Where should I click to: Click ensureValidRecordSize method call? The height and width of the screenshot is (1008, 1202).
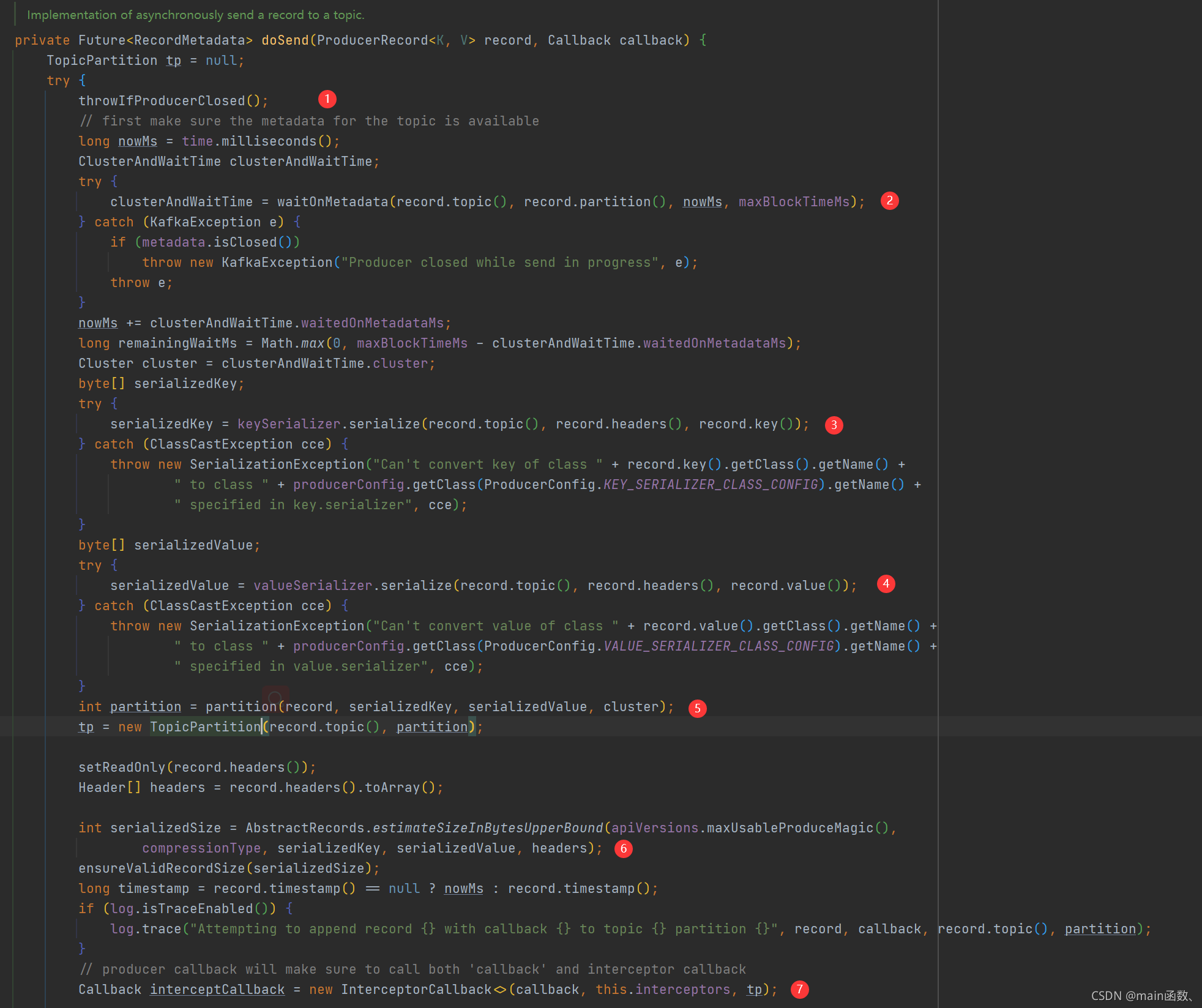pyautogui.click(x=162, y=868)
